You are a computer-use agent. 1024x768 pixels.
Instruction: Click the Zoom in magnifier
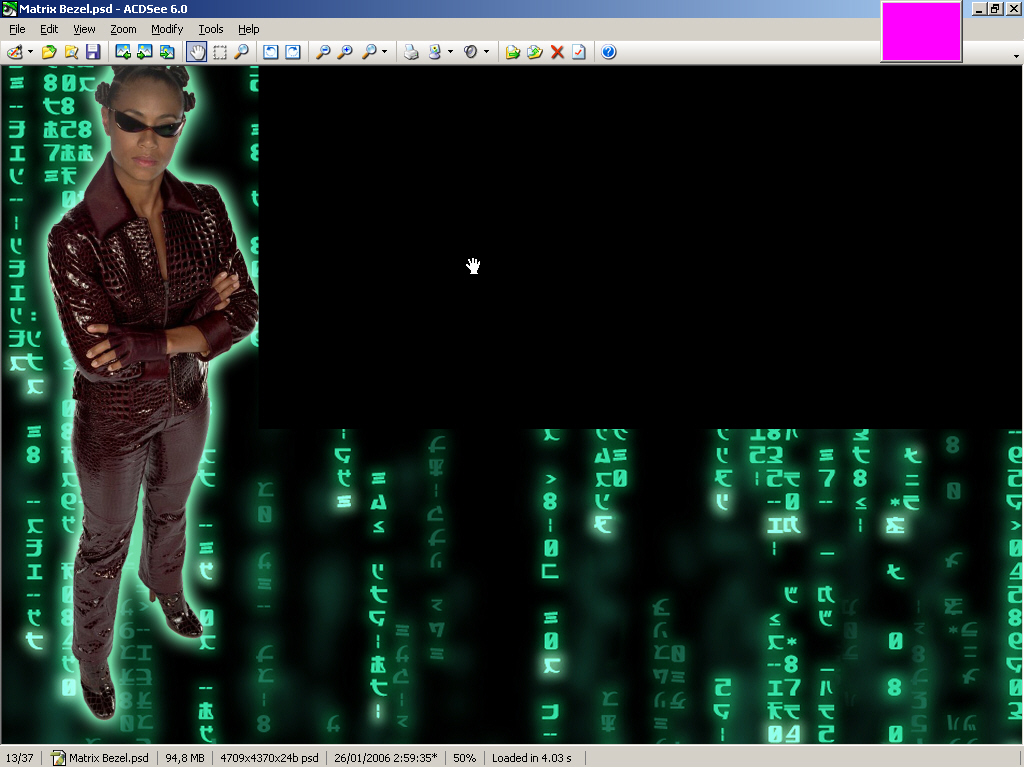tap(345, 52)
